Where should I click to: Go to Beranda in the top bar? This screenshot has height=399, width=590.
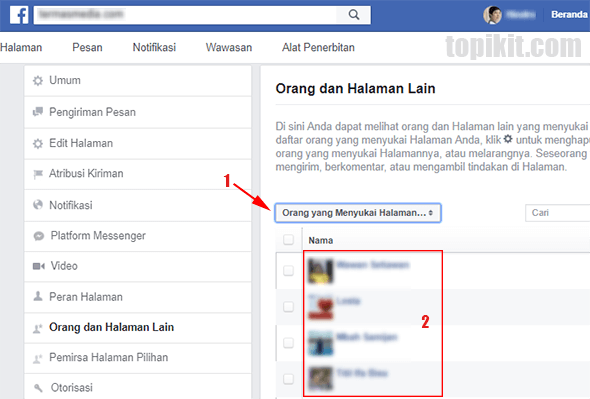(569, 15)
